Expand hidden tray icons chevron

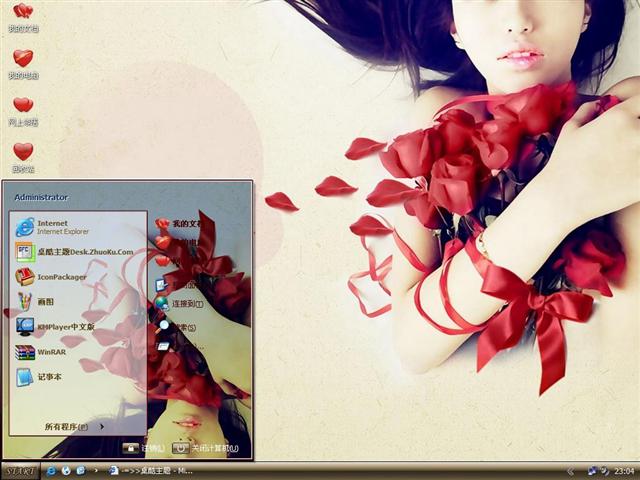click(x=570, y=472)
